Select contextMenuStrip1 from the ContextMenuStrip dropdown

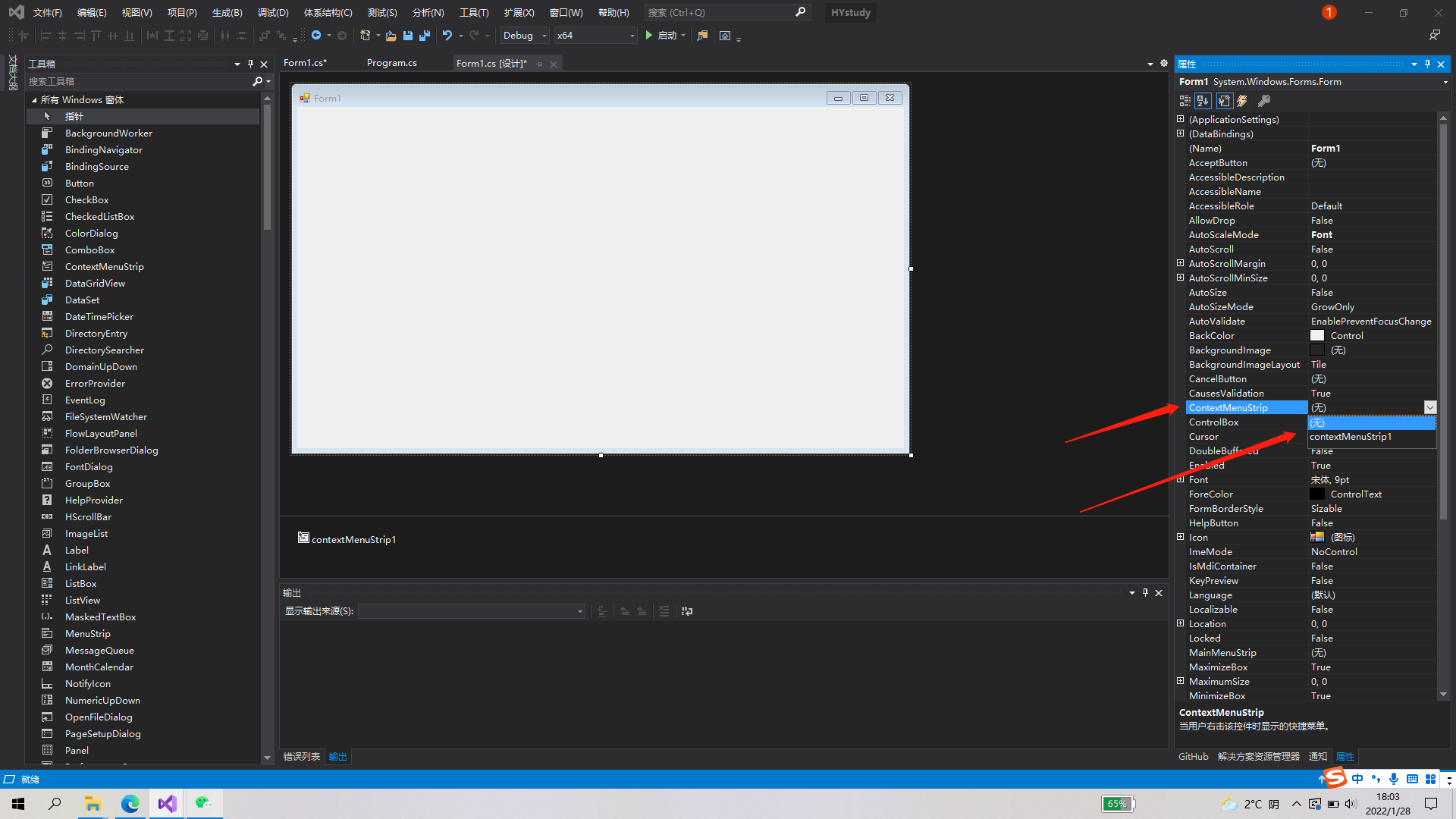1351,436
